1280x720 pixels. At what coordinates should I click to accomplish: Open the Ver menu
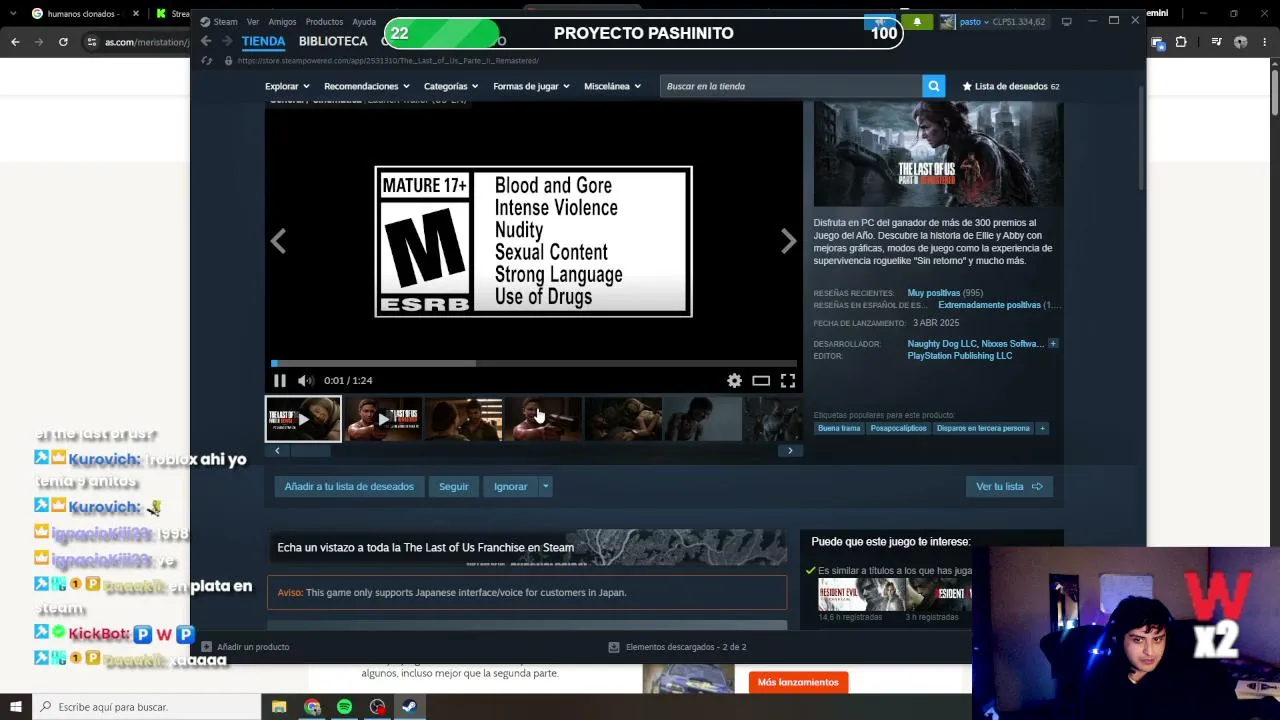tap(253, 21)
